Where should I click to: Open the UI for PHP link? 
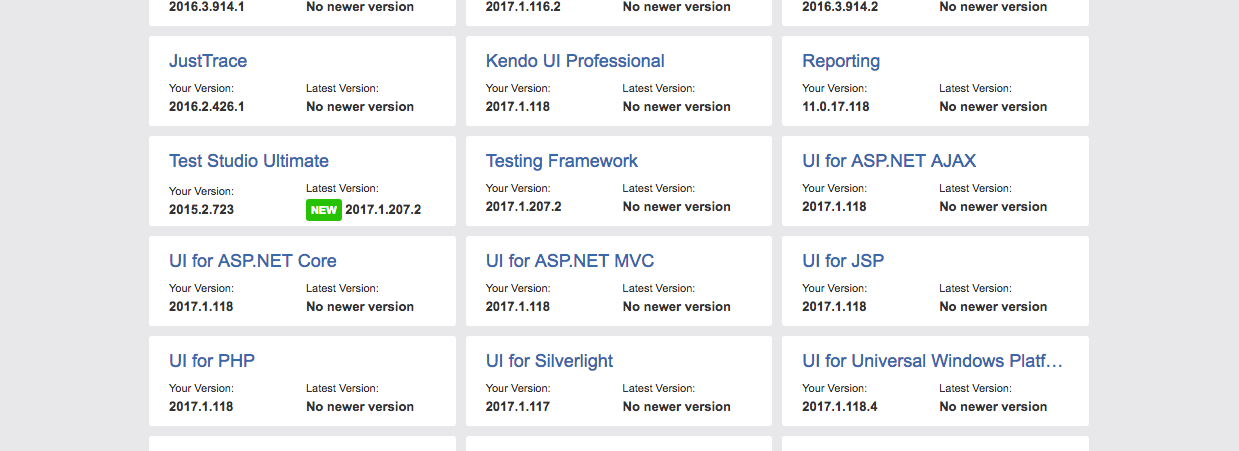pyautogui.click(x=212, y=361)
